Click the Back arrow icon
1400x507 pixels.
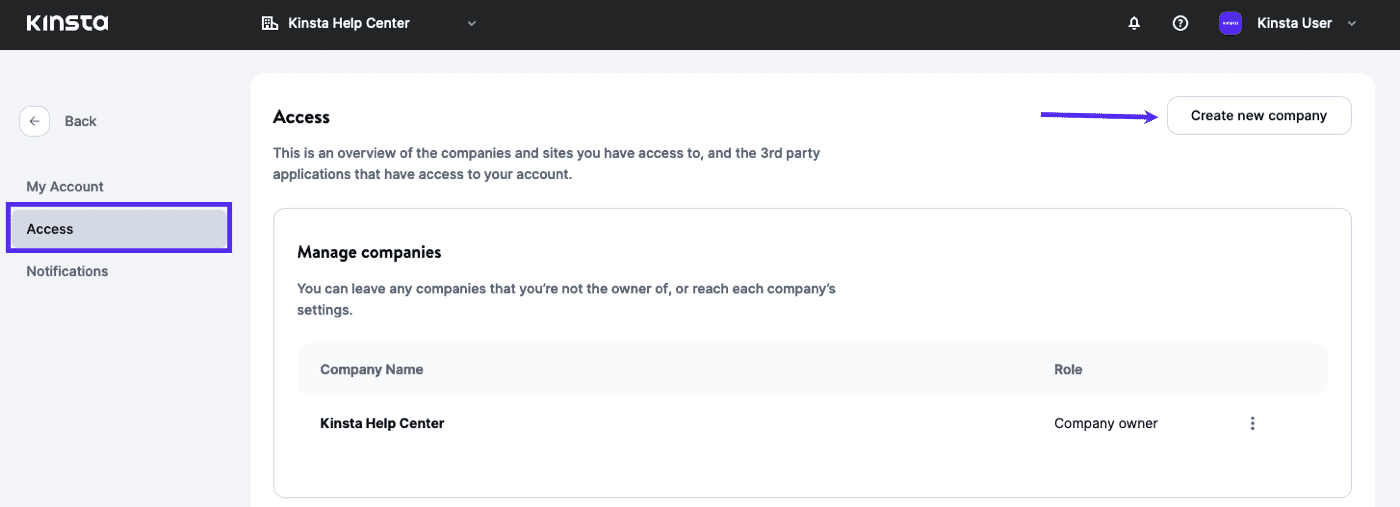pos(34,121)
